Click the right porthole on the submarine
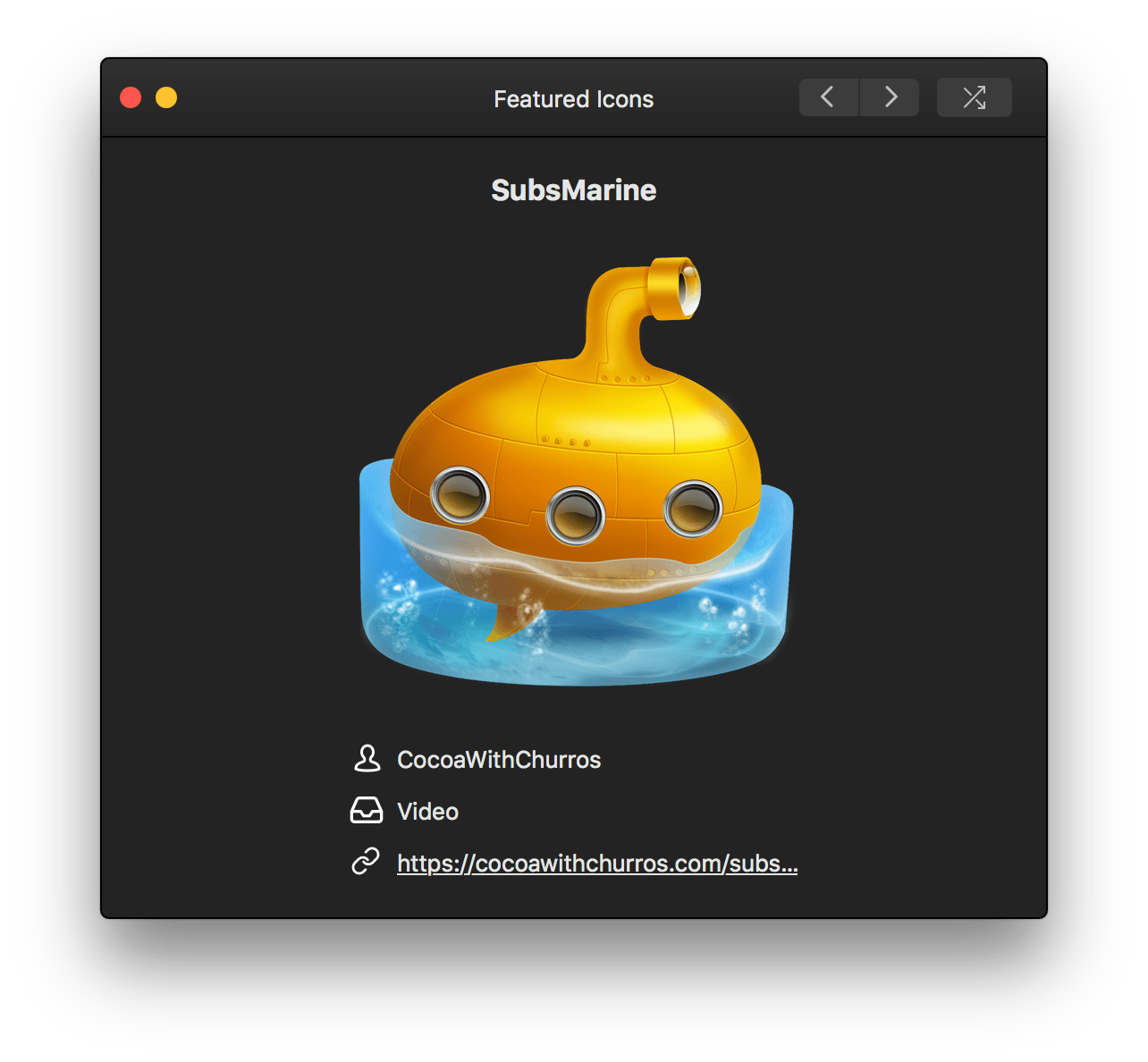The width and height of the screenshot is (1148, 1062). [x=693, y=509]
